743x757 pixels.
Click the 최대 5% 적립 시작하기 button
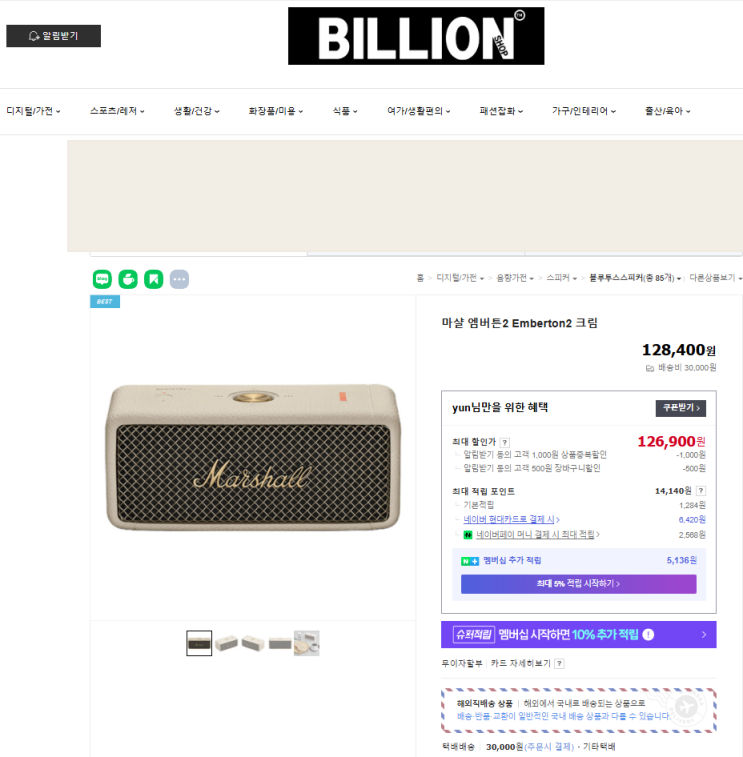click(578, 584)
